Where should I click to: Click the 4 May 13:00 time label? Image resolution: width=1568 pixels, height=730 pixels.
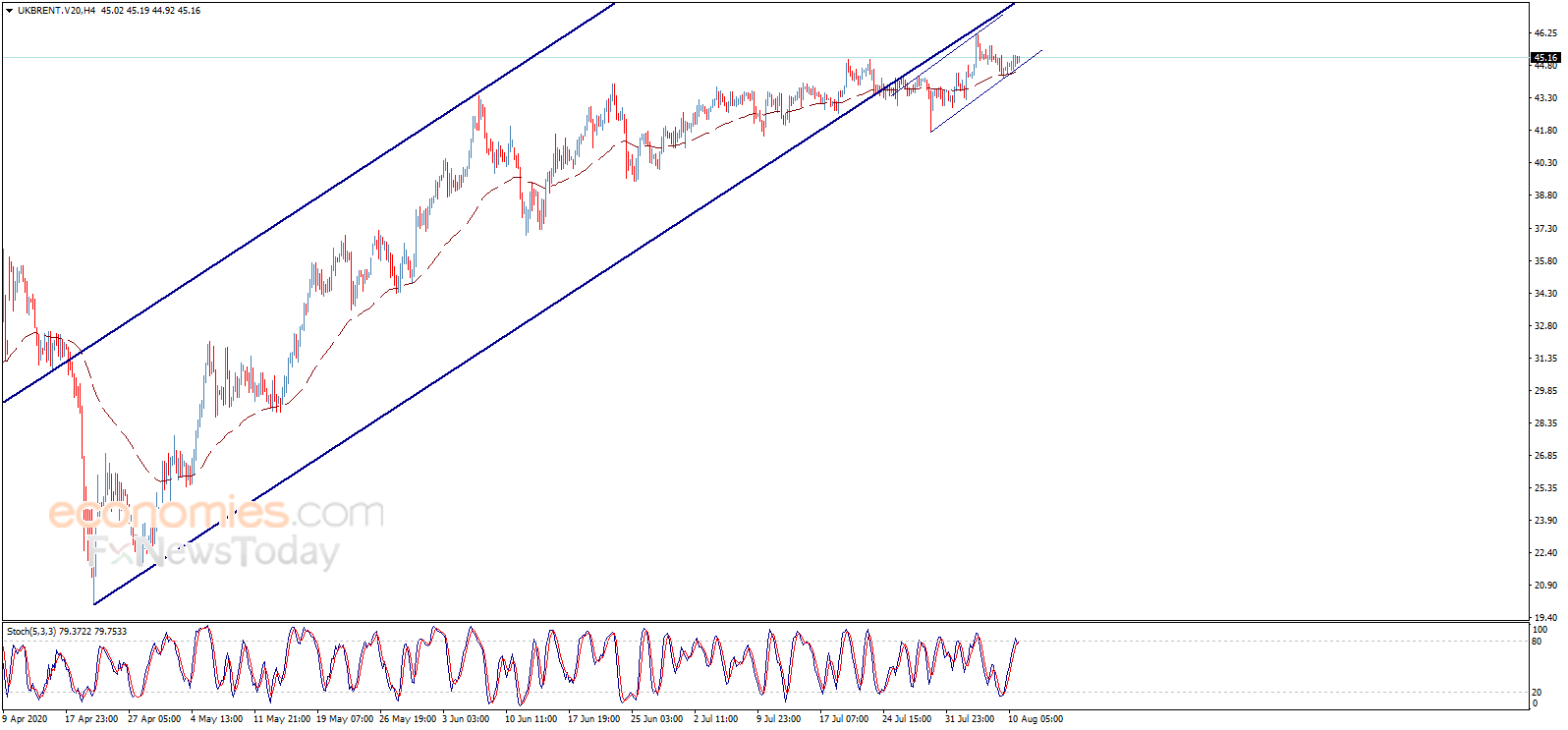pyautogui.click(x=217, y=719)
